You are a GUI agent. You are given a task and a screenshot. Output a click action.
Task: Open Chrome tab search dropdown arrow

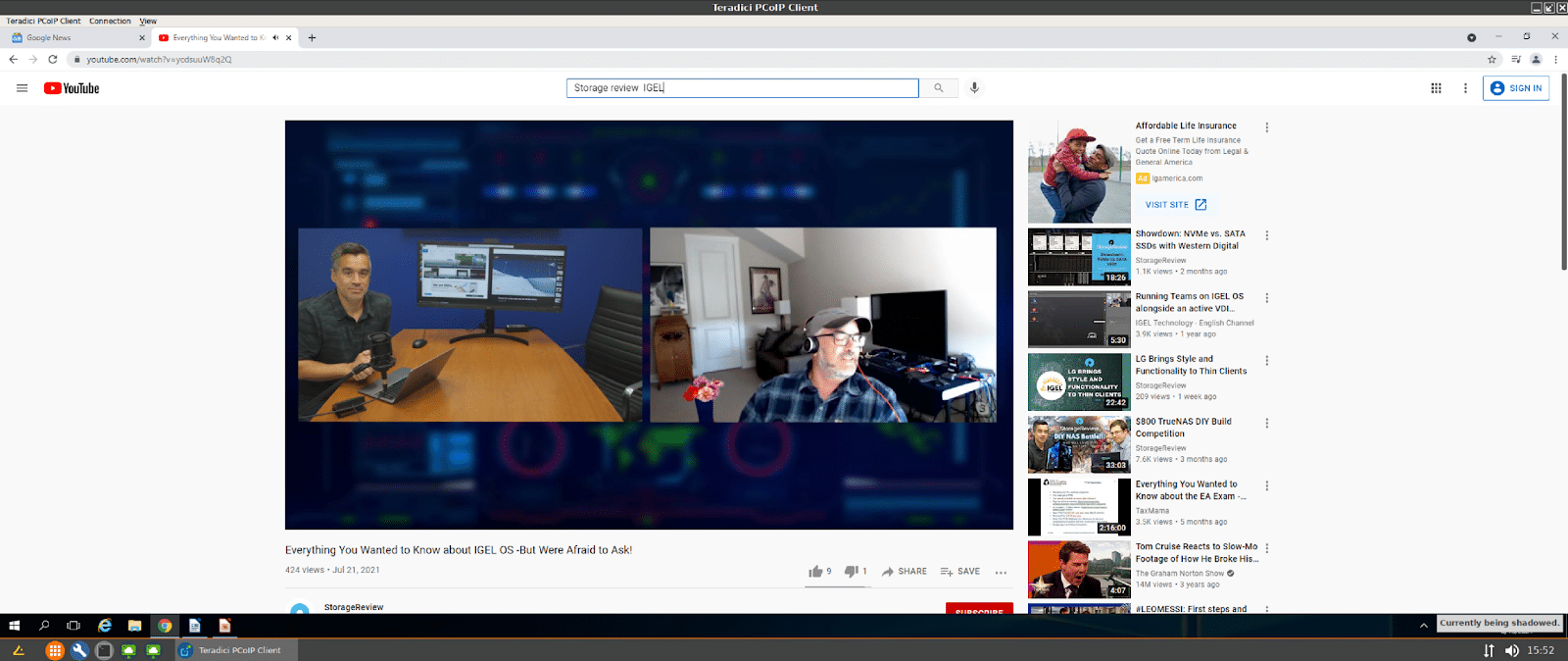click(1471, 37)
